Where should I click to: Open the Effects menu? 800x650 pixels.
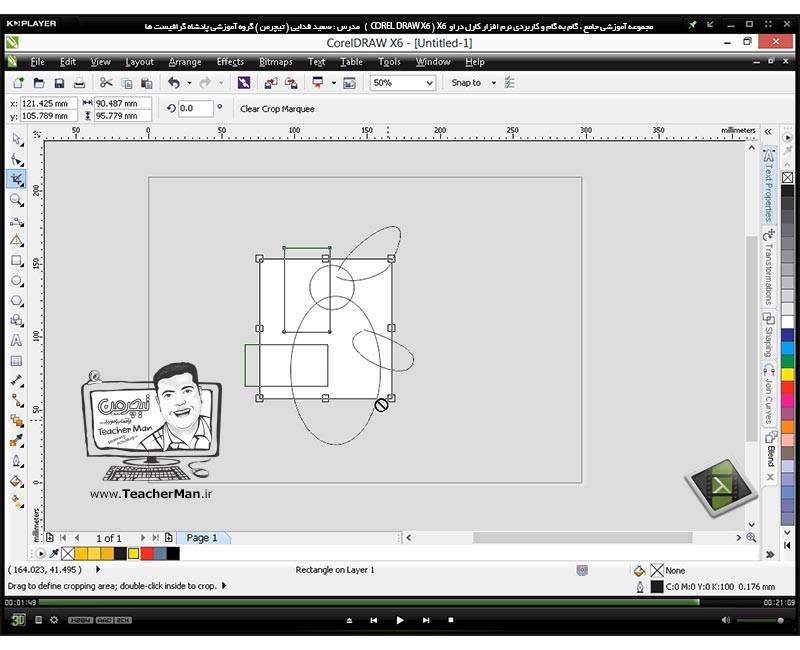[x=230, y=62]
